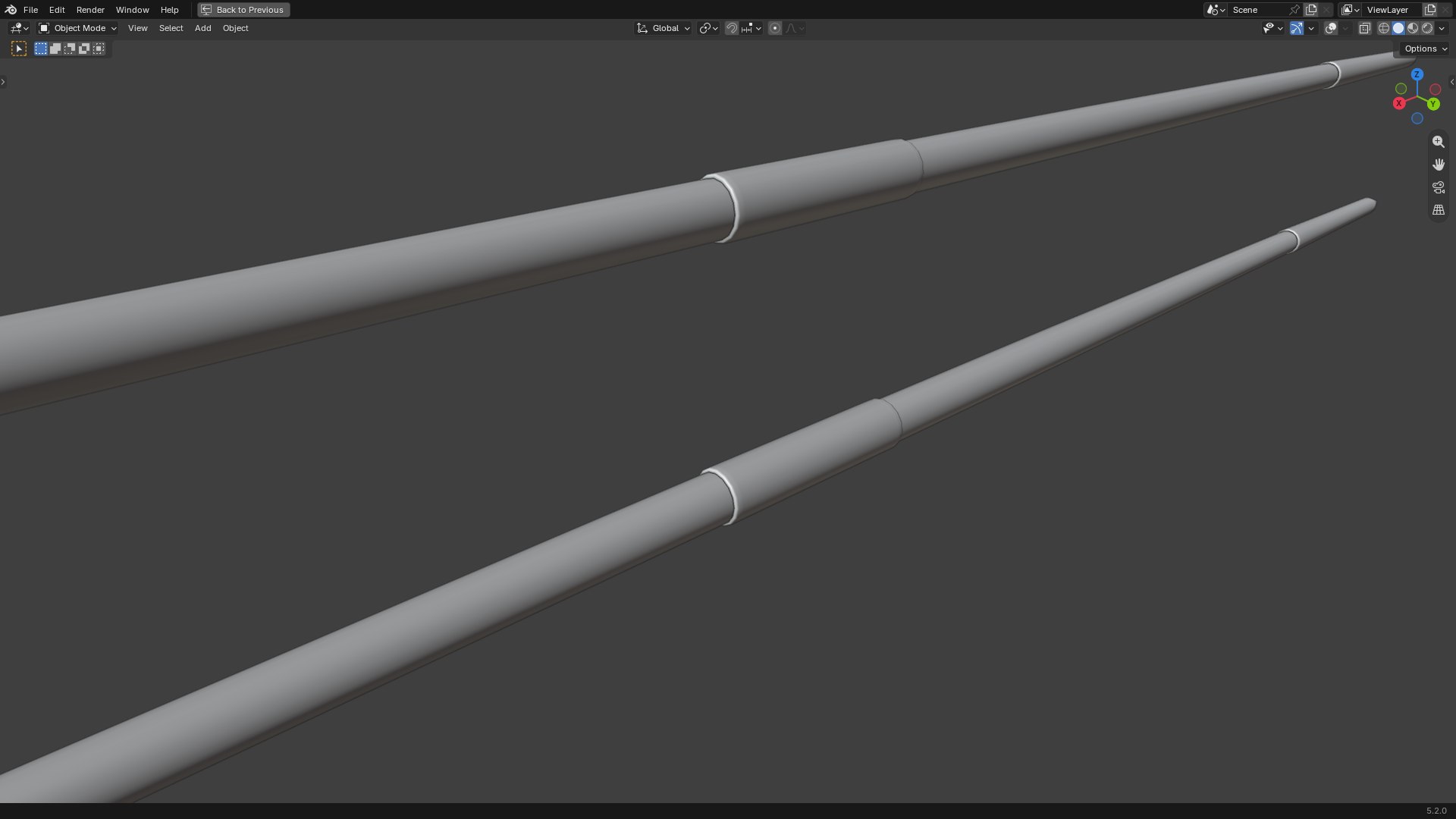Toggle proportional editing
Image resolution: width=1456 pixels, height=819 pixels.
tap(775, 28)
